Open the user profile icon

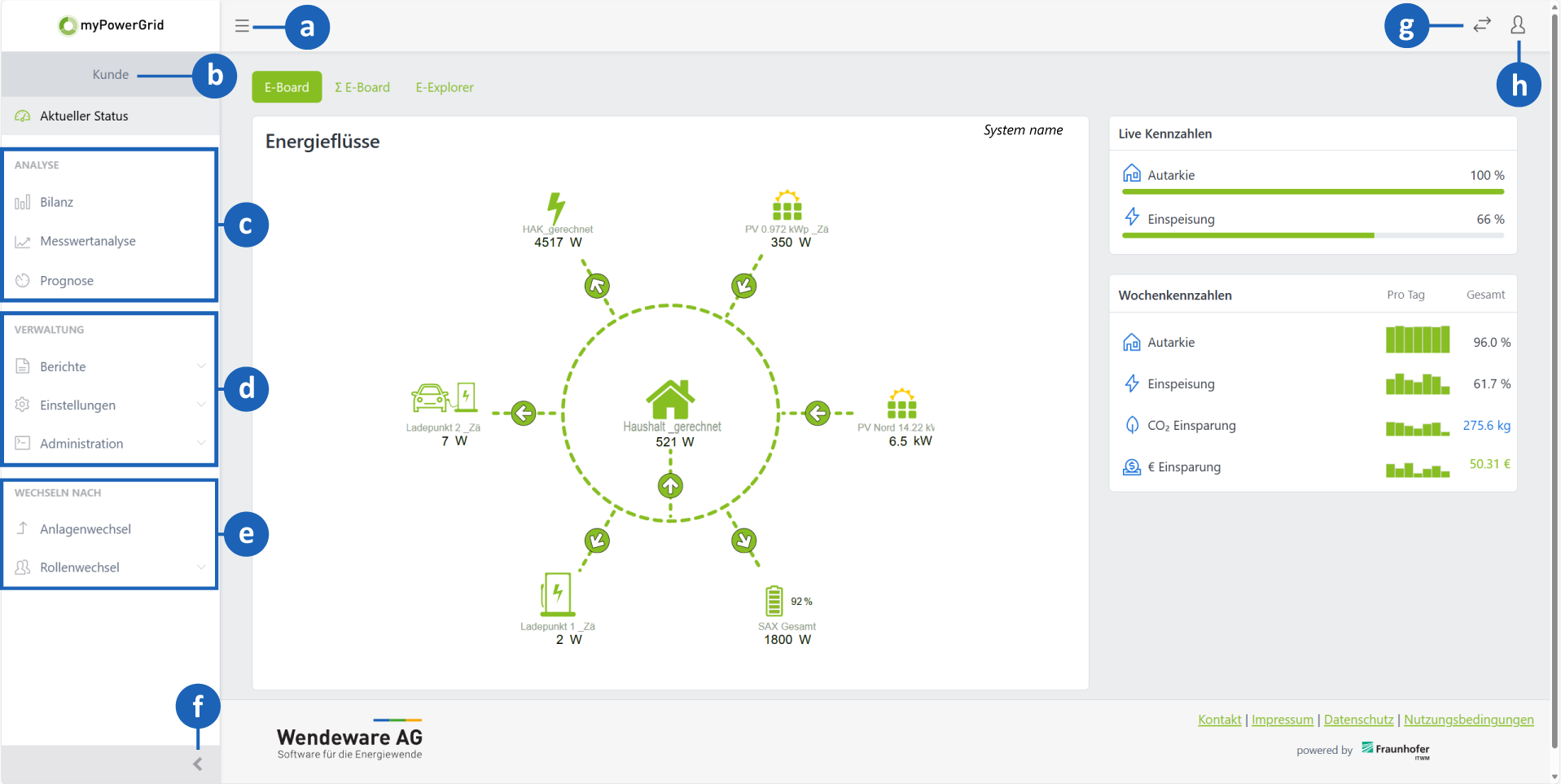coord(1517,25)
